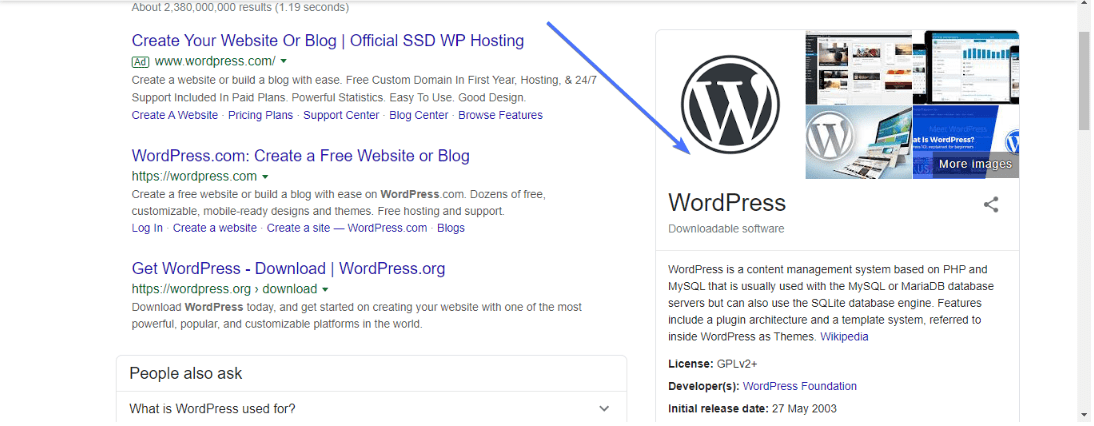
Task: Click 'More images' in knowledge panel
Action: (975, 165)
